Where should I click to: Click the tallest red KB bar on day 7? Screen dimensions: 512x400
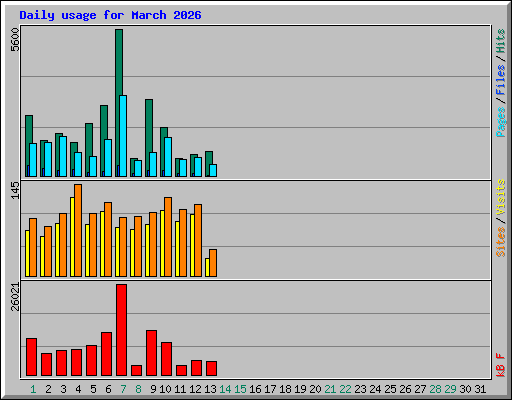coord(121,330)
